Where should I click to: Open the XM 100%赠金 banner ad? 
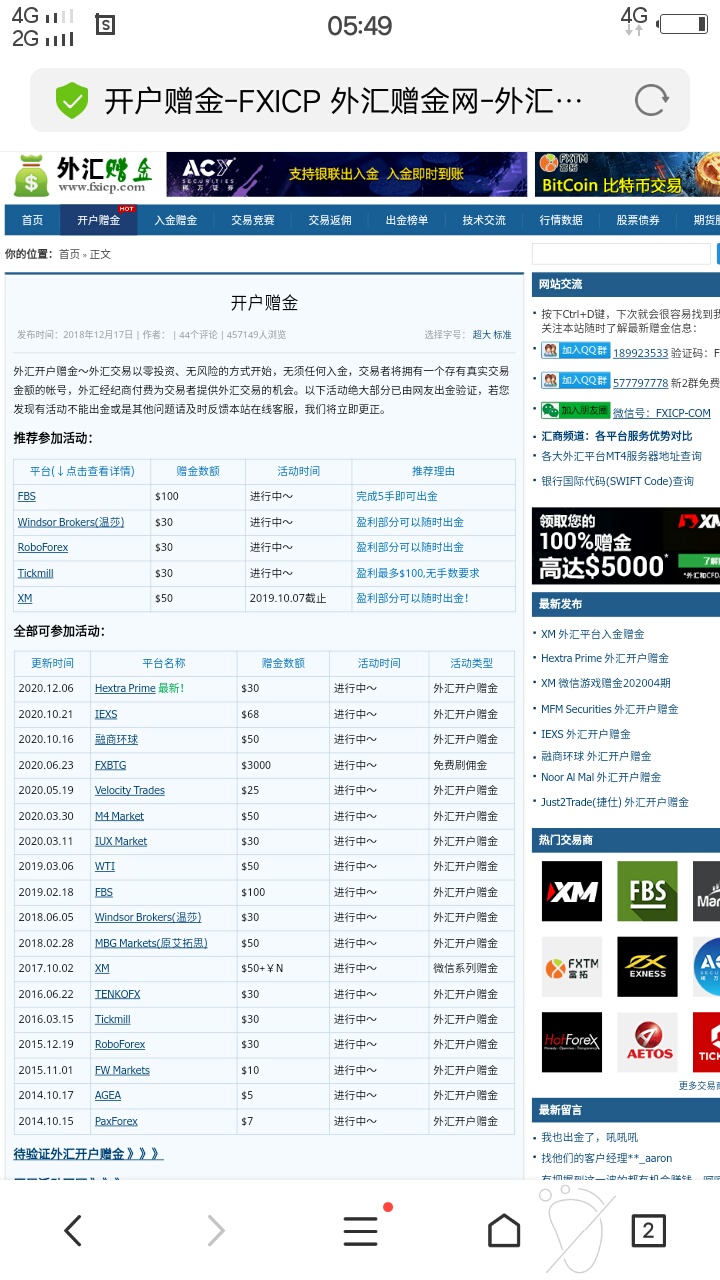(x=626, y=546)
